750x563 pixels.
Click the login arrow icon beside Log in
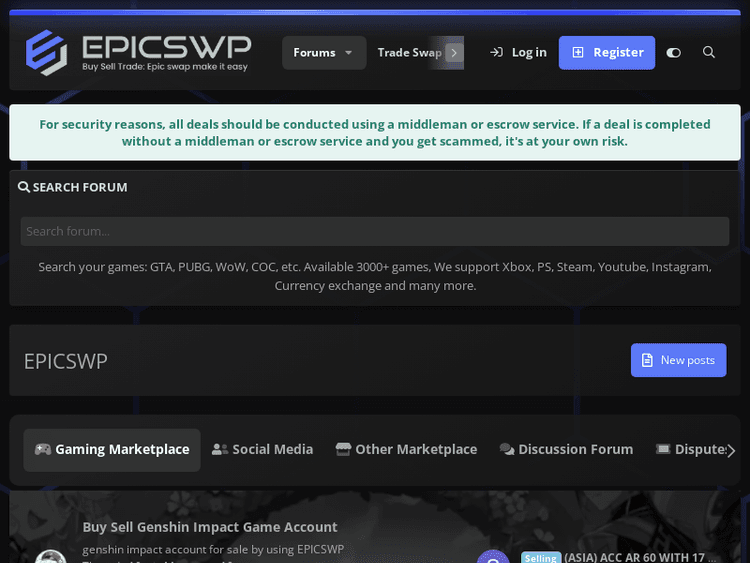point(496,52)
